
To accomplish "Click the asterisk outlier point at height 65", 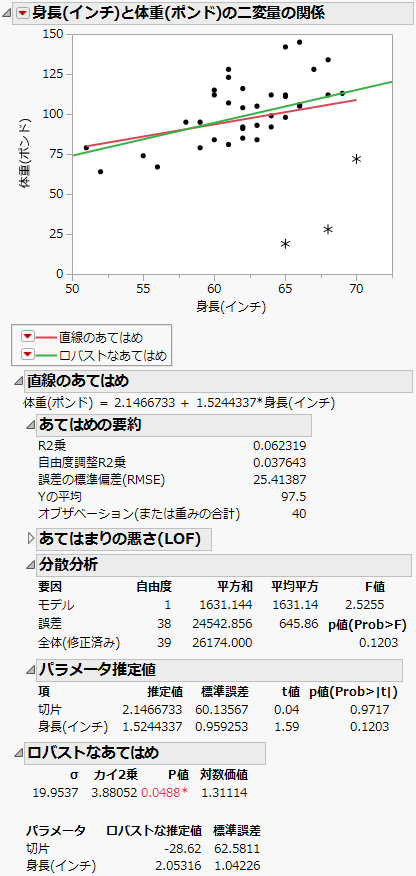I will click(x=285, y=244).
